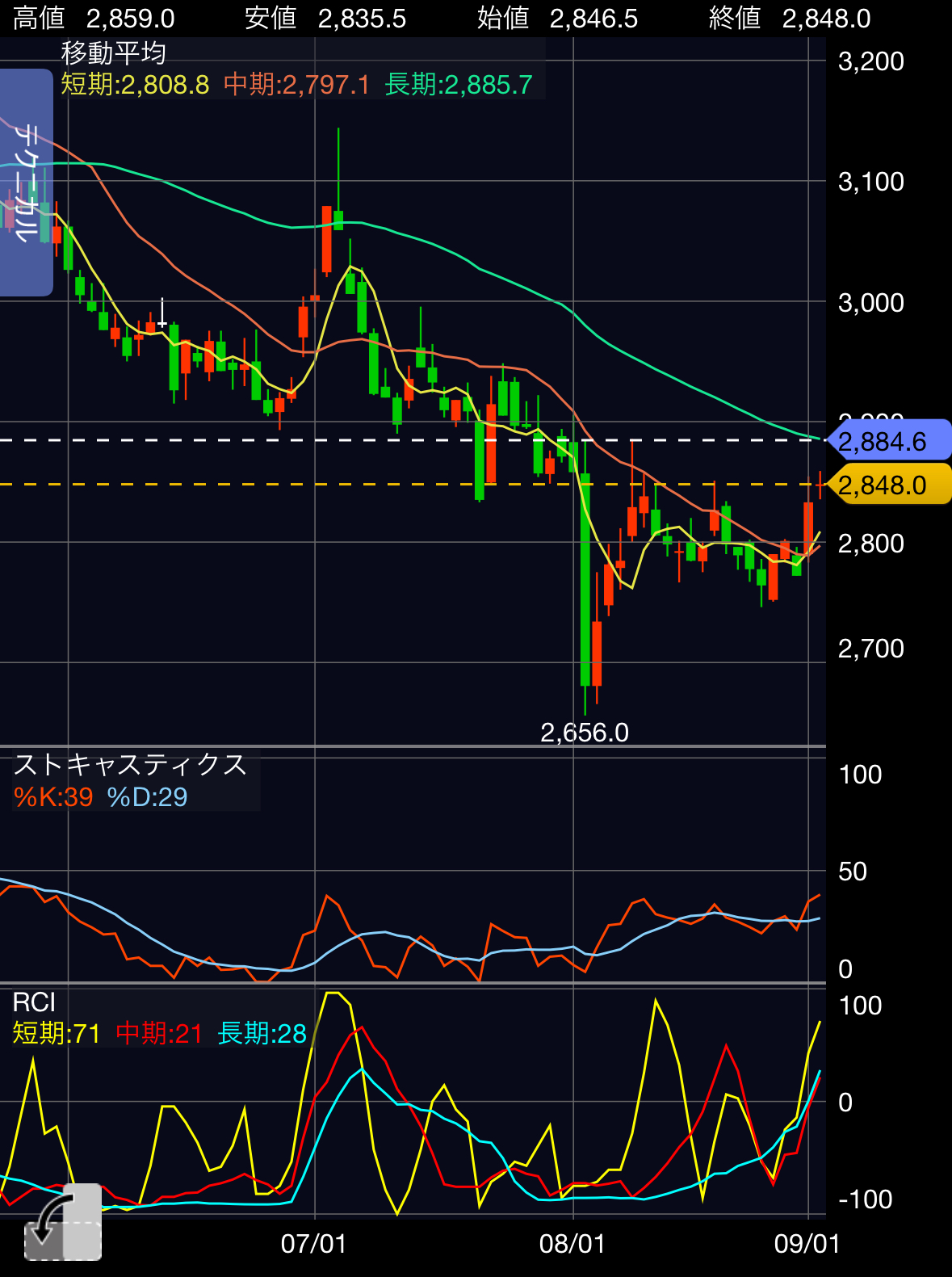The height and width of the screenshot is (1277, 952).
Task: Tap the %D:29 stochastic value
Action: [147, 797]
